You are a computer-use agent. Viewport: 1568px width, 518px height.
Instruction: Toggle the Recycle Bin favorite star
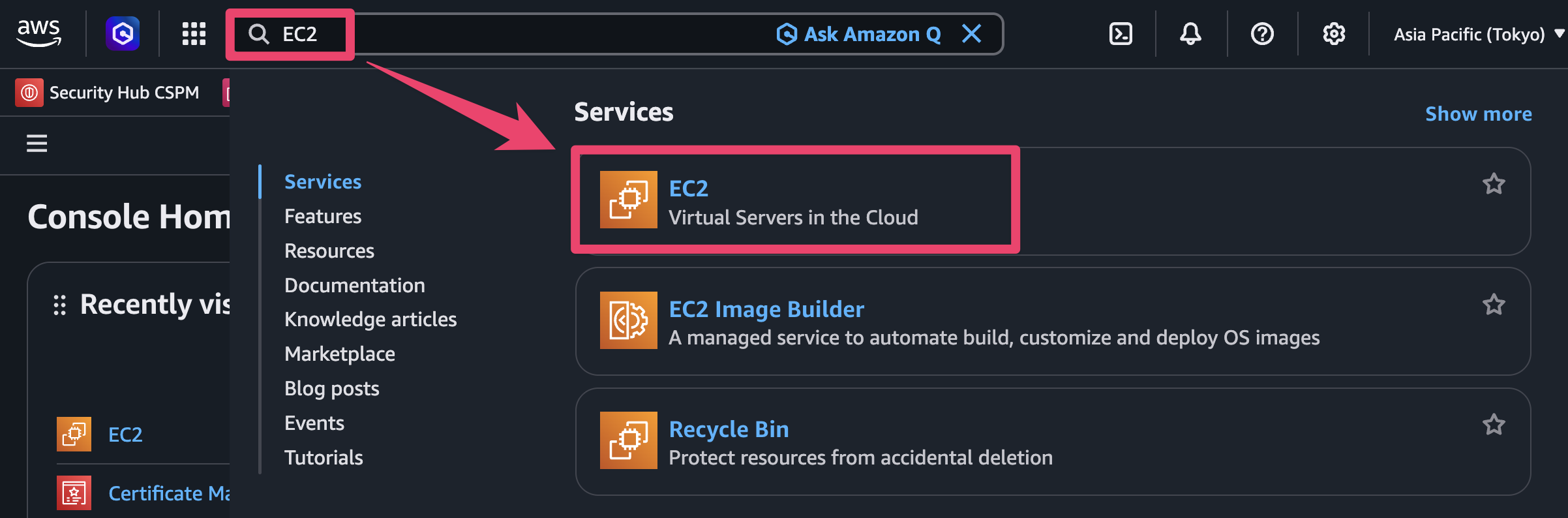tap(1494, 425)
